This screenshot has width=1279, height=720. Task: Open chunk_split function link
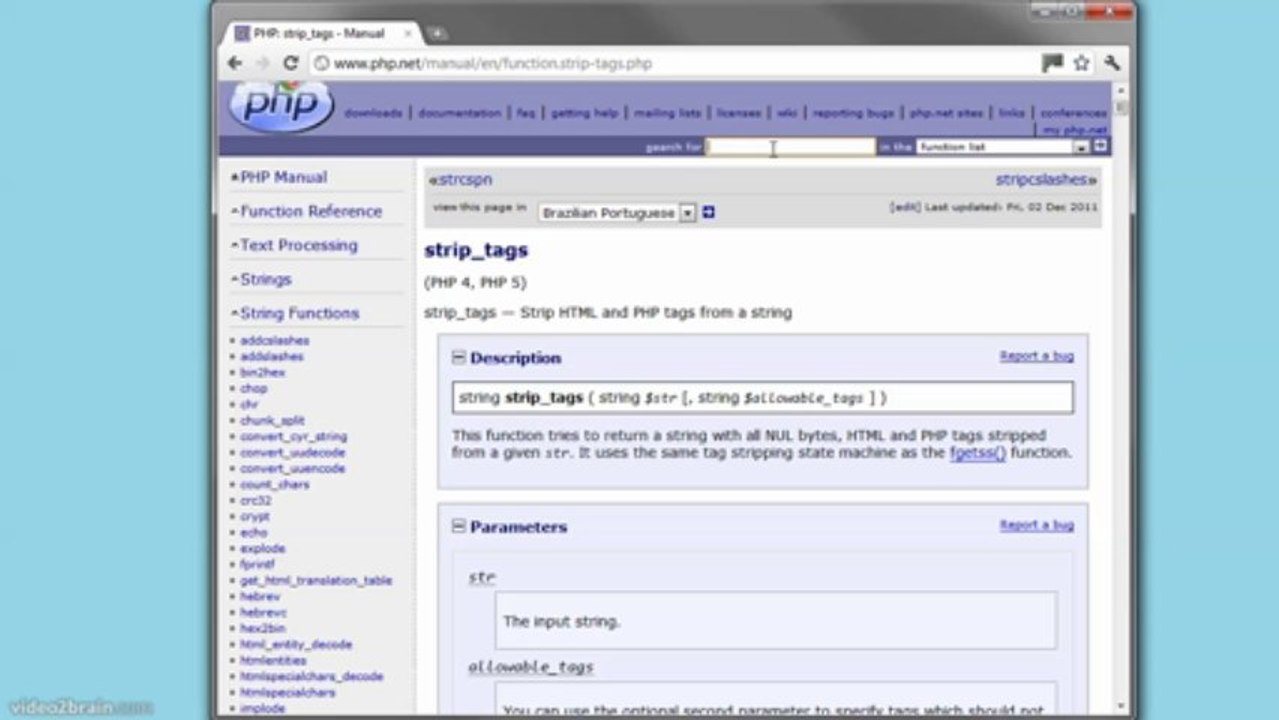[x=272, y=421]
